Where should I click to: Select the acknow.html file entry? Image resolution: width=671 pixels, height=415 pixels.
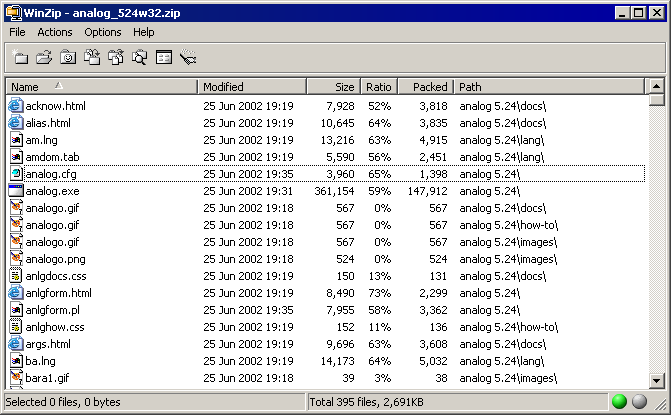tap(55, 105)
